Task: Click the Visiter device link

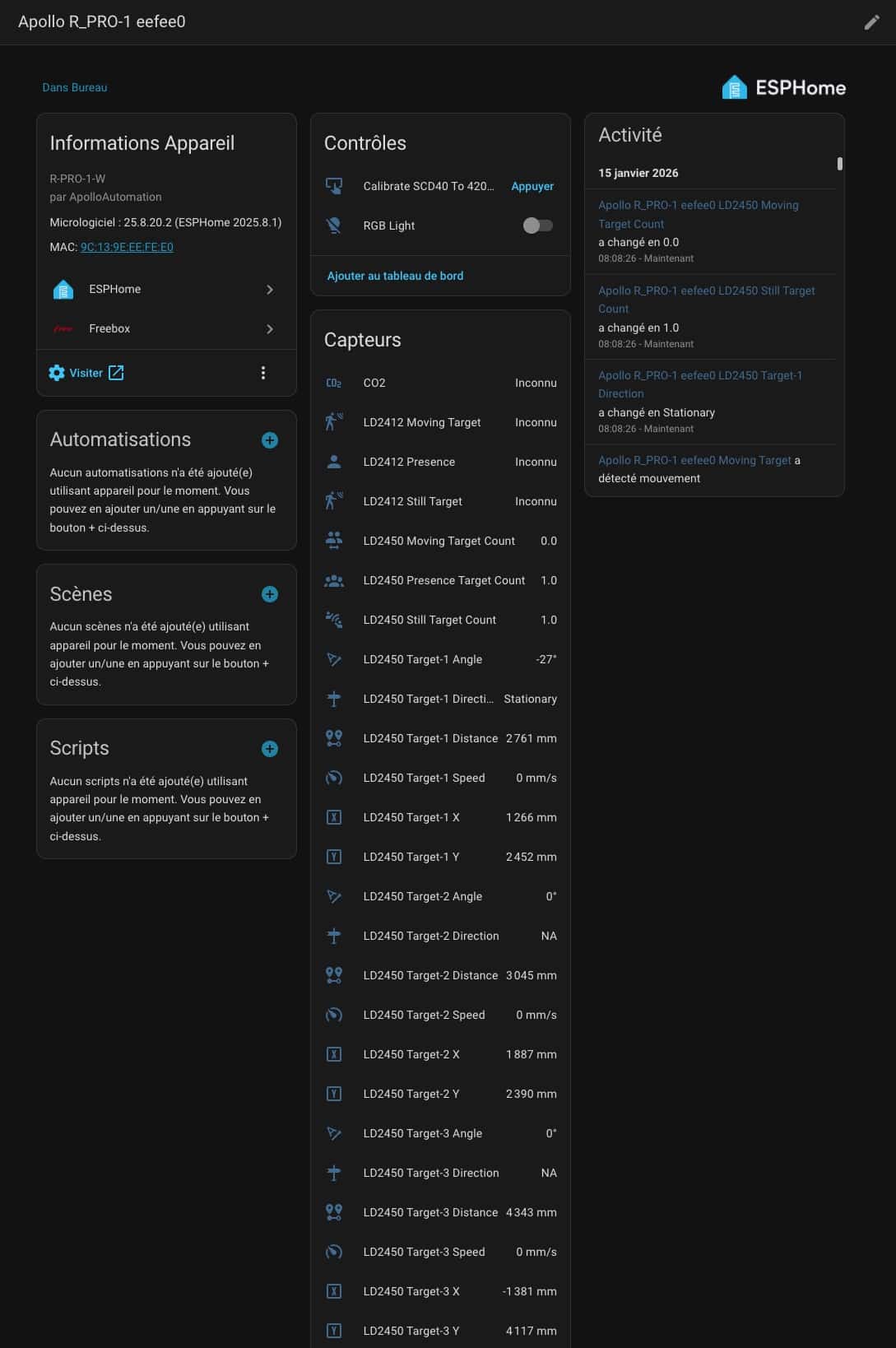Action: [x=86, y=373]
